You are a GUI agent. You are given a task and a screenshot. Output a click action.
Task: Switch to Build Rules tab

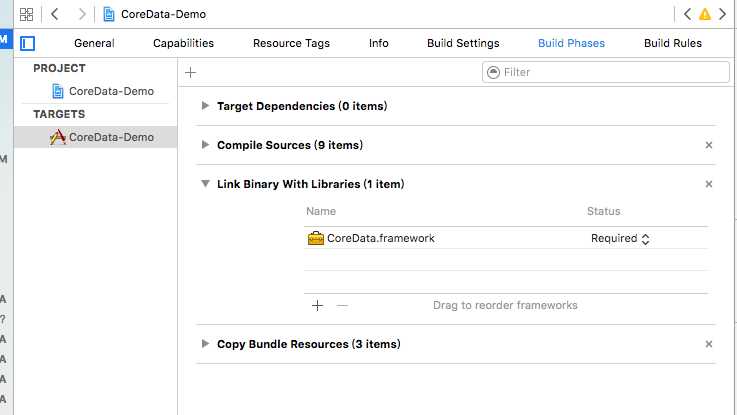point(673,43)
